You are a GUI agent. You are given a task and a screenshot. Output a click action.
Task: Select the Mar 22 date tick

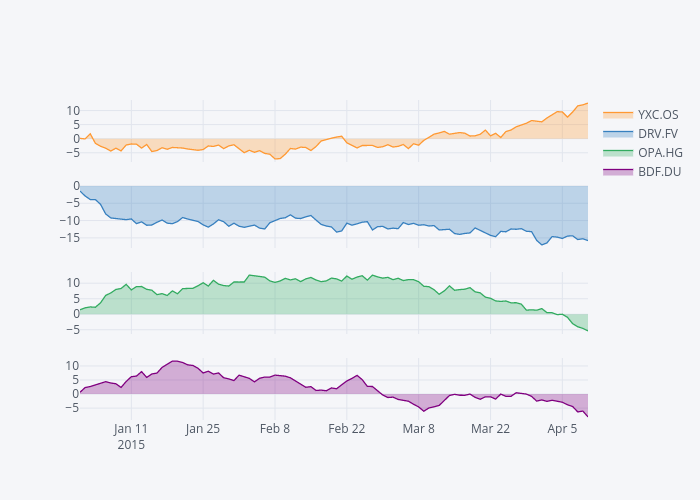click(x=490, y=429)
